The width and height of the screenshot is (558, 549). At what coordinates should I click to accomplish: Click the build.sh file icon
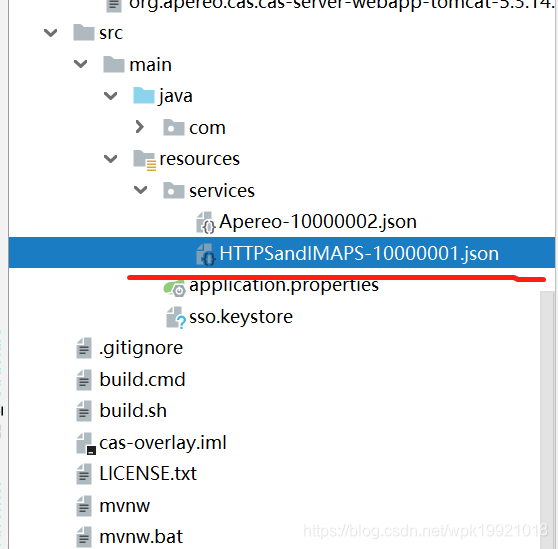click(84, 411)
